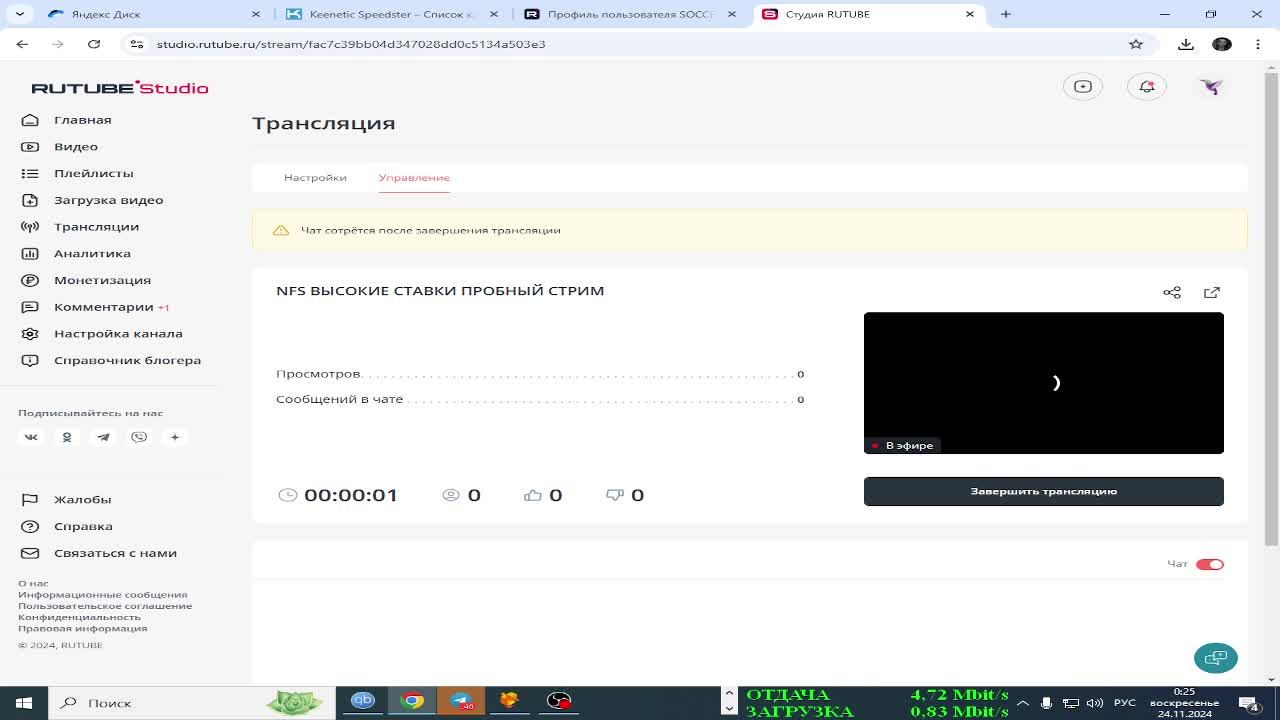Screen dimensions: 1280x720
Task: Click the volume icon in system tray
Action: tap(1095, 703)
